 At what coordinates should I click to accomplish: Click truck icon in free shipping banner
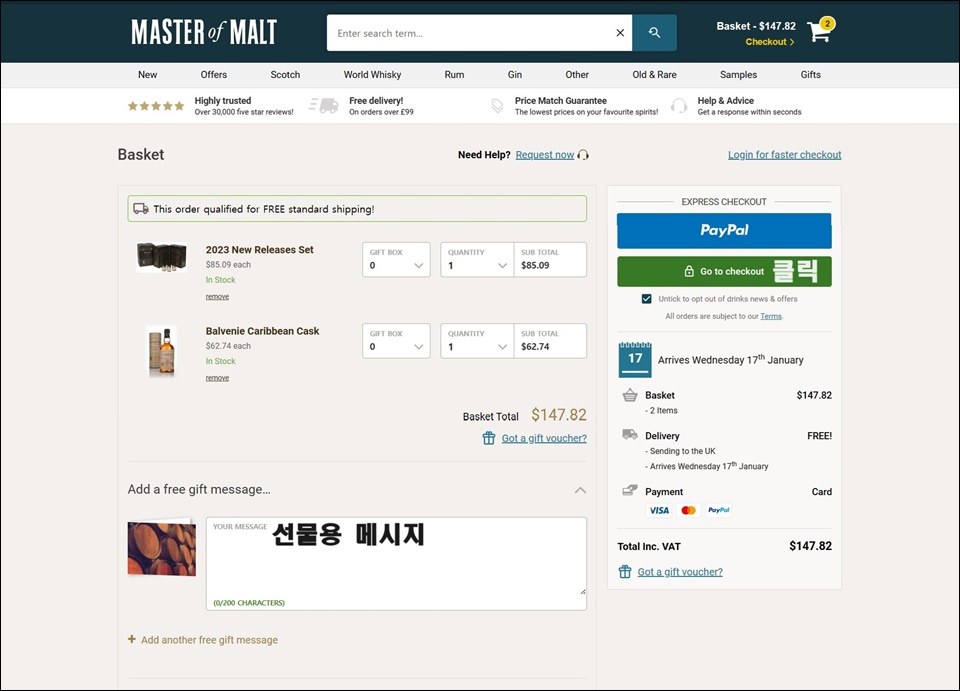pyautogui.click(x=141, y=209)
